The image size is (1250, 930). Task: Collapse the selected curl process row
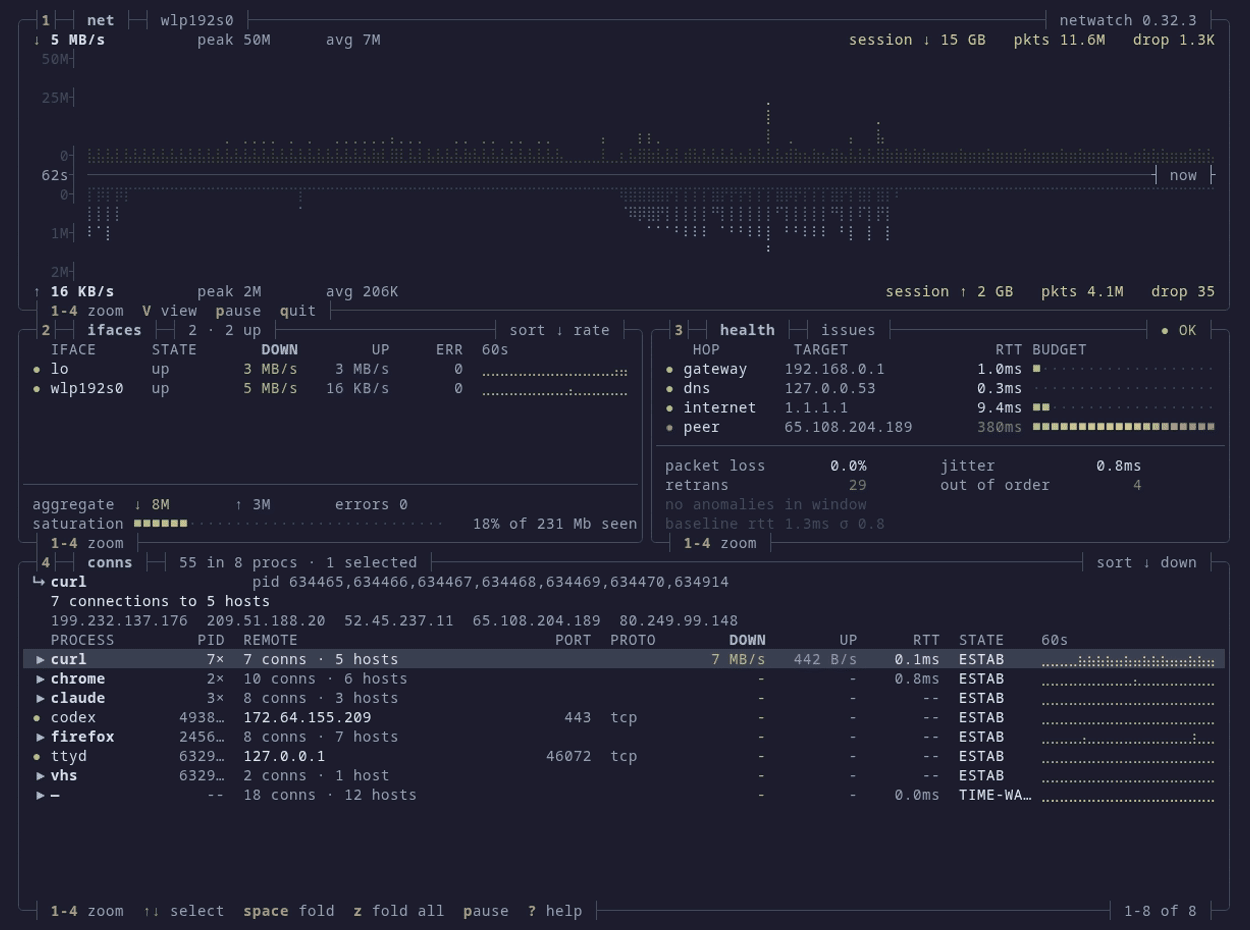(x=624, y=660)
